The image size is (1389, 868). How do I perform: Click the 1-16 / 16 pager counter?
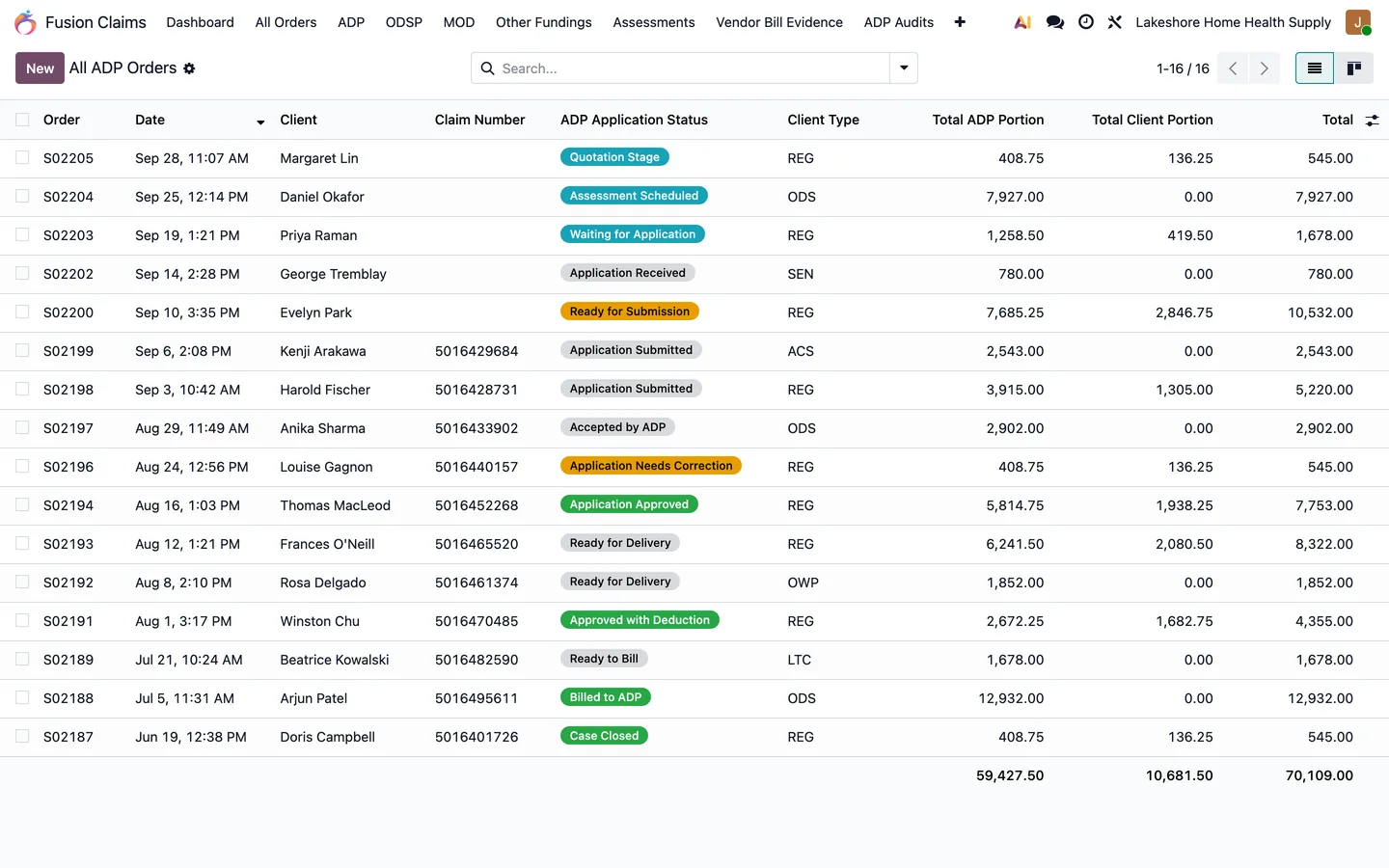1183,68
